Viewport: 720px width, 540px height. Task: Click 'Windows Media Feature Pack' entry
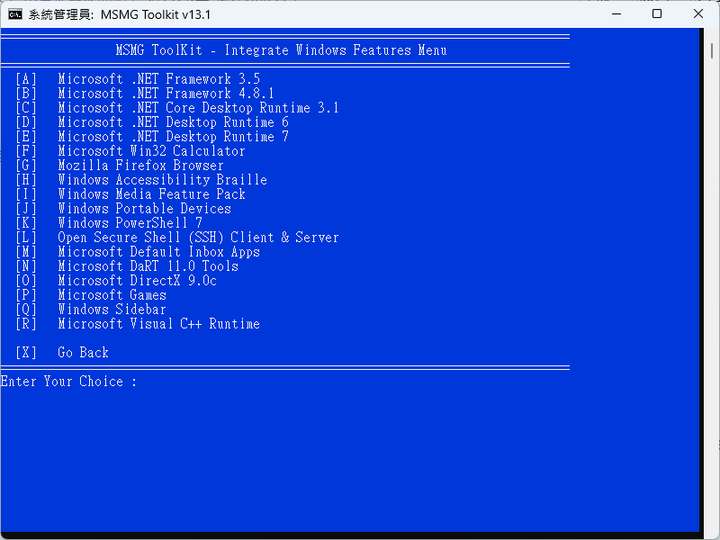pyautogui.click(x=152, y=194)
